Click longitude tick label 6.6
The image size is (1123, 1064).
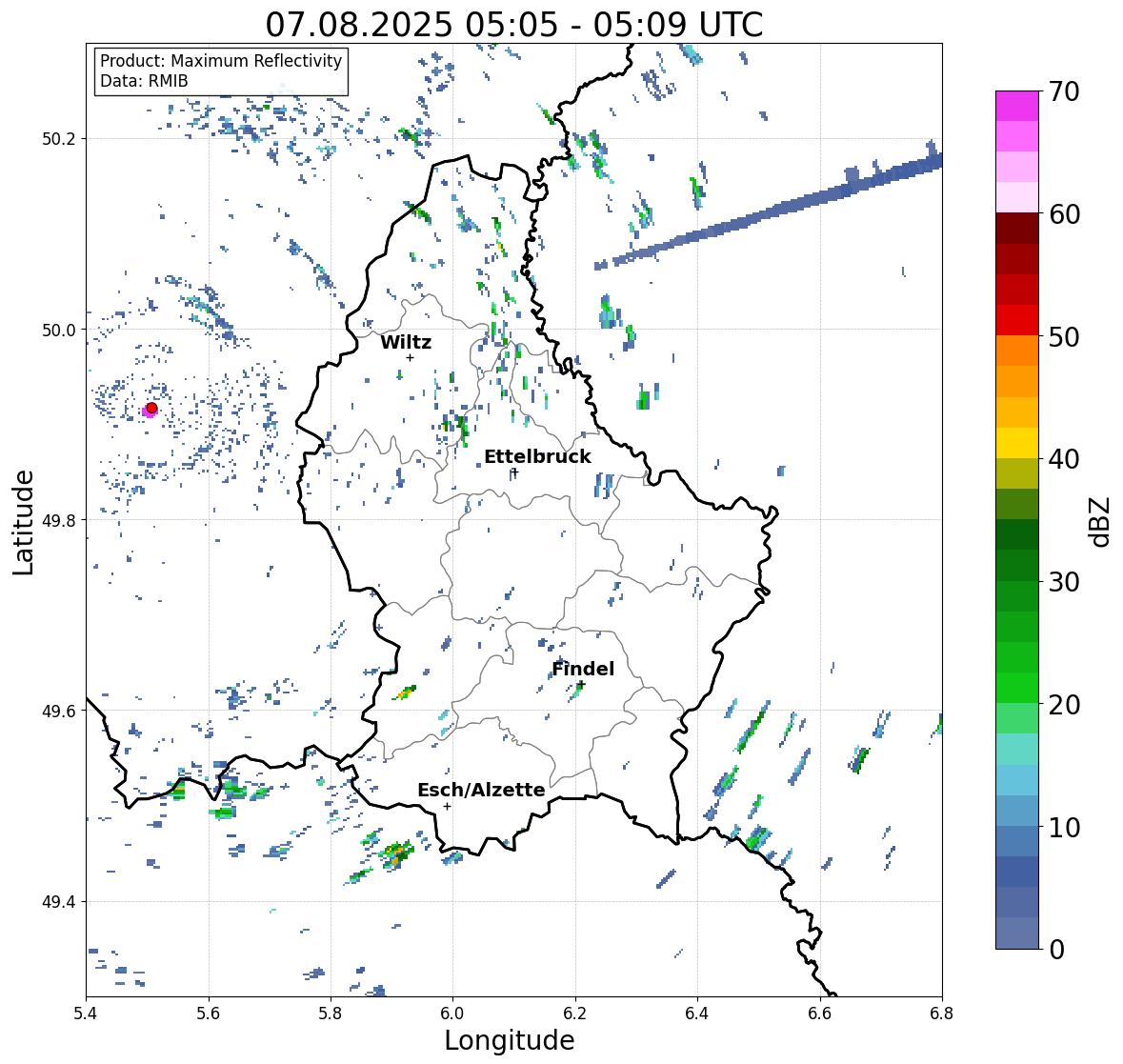coord(820,1013)
